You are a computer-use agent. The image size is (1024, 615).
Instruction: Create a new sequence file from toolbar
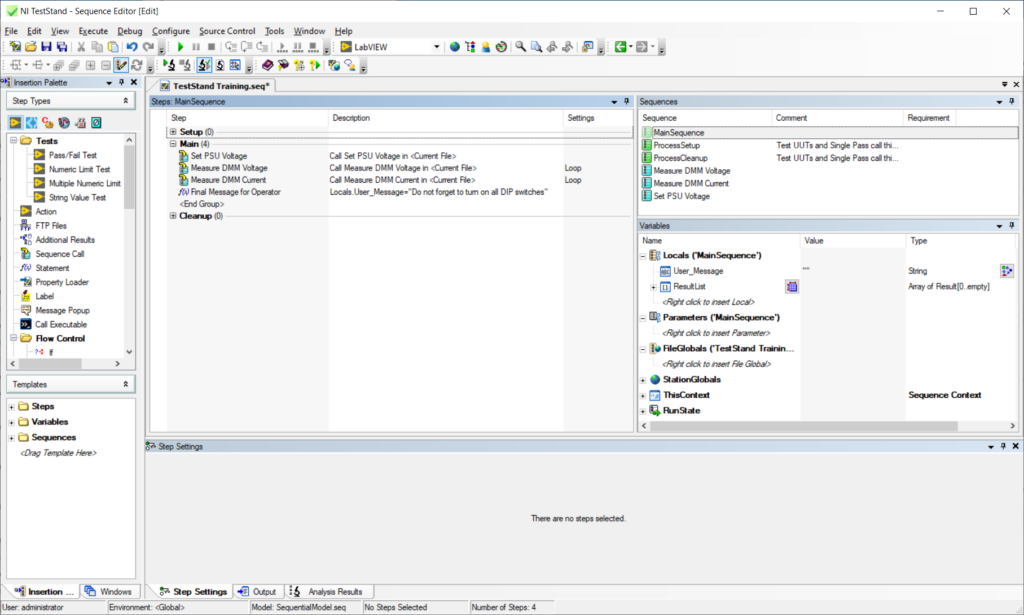point(15,47)
